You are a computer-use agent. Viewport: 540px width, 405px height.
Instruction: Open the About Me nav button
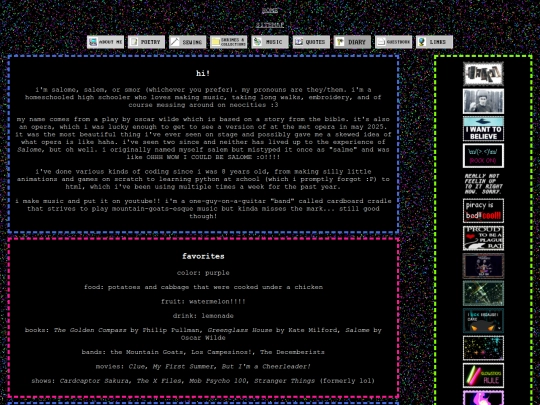click(105, 42)
